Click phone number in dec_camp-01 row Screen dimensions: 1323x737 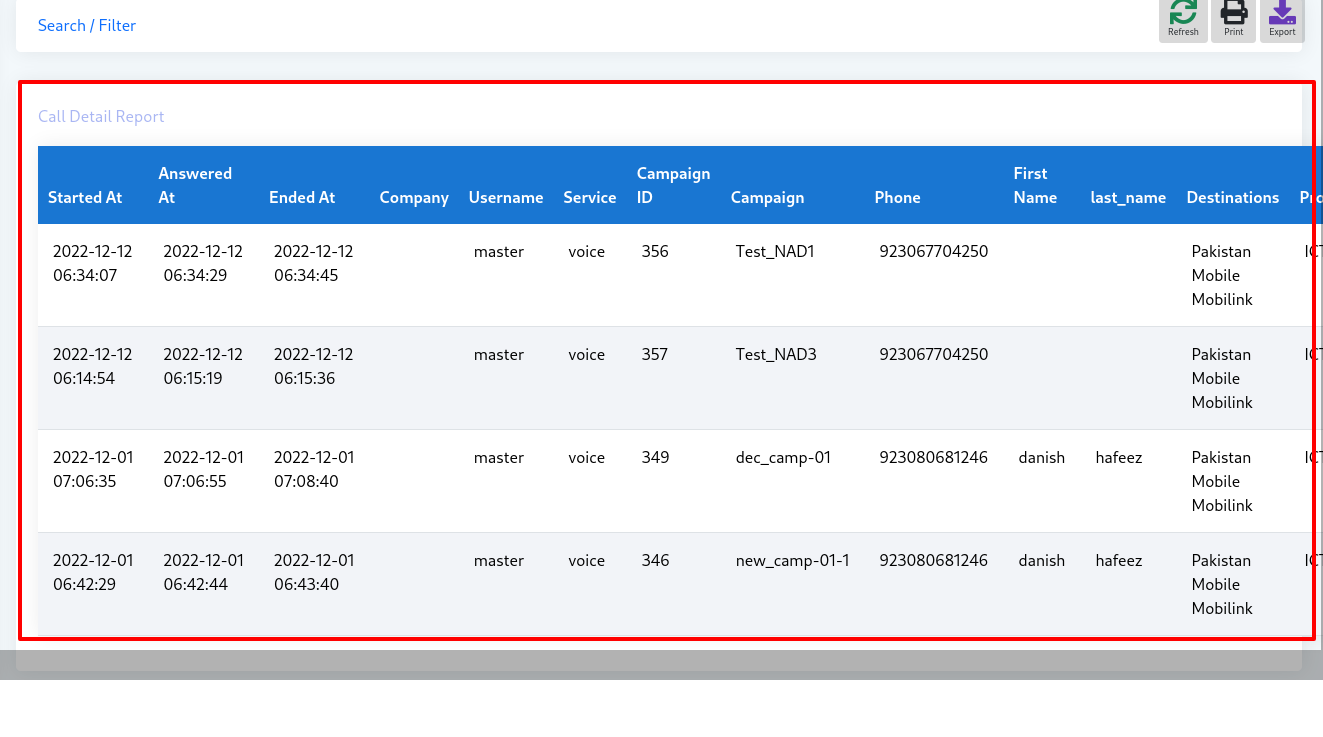[934, 457]
